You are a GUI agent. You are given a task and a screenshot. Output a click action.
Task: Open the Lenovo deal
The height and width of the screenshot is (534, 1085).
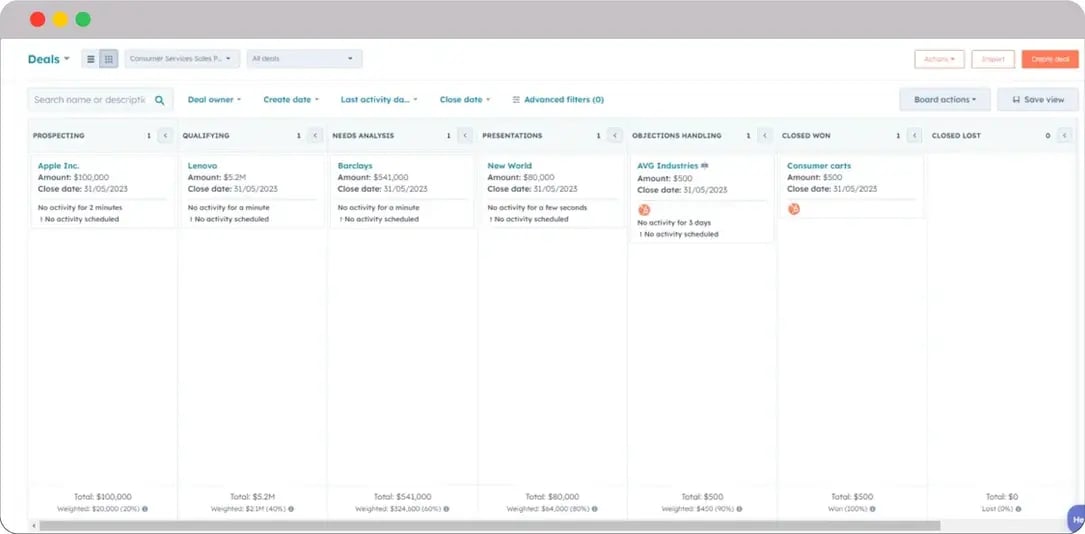(x=202, y=166)
